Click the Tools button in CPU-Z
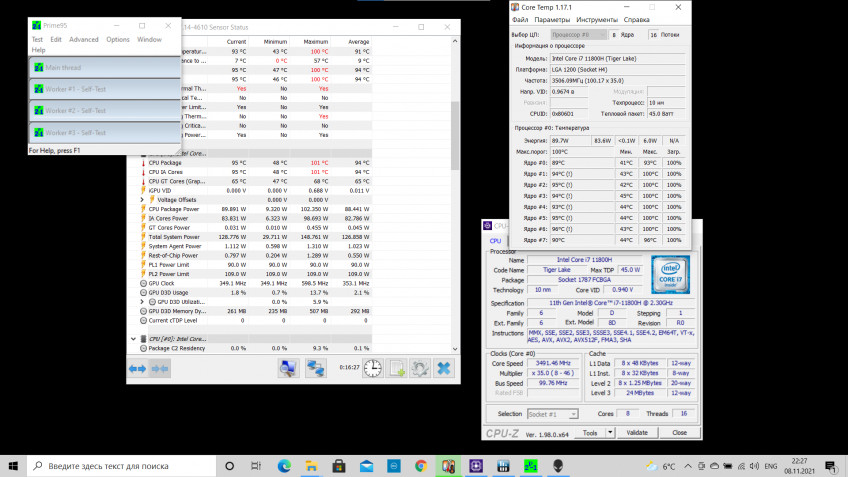The width and height of the screenshot is (848, 477). pos(590,433)
